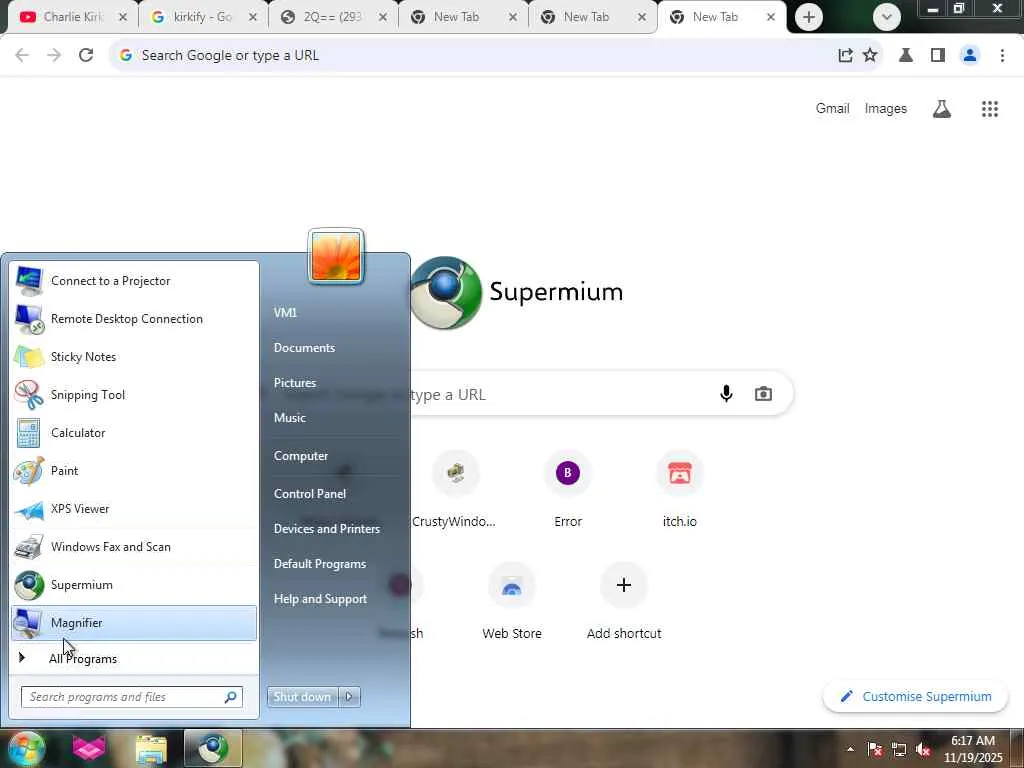Open Calculator from Start menu
This screenshot has width=1024, height=768.
(134, 432)
